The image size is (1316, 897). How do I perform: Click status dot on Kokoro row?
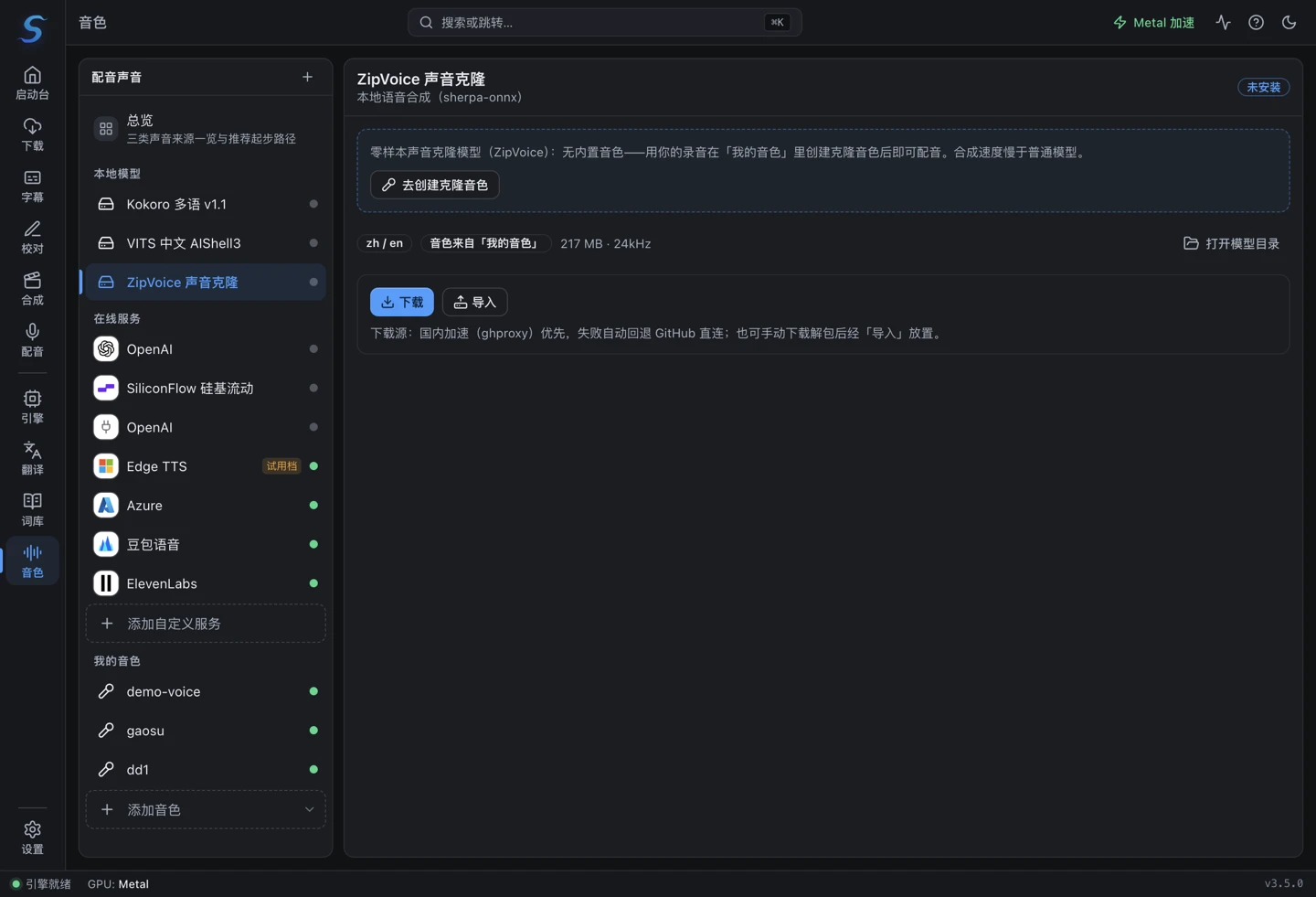313,204
